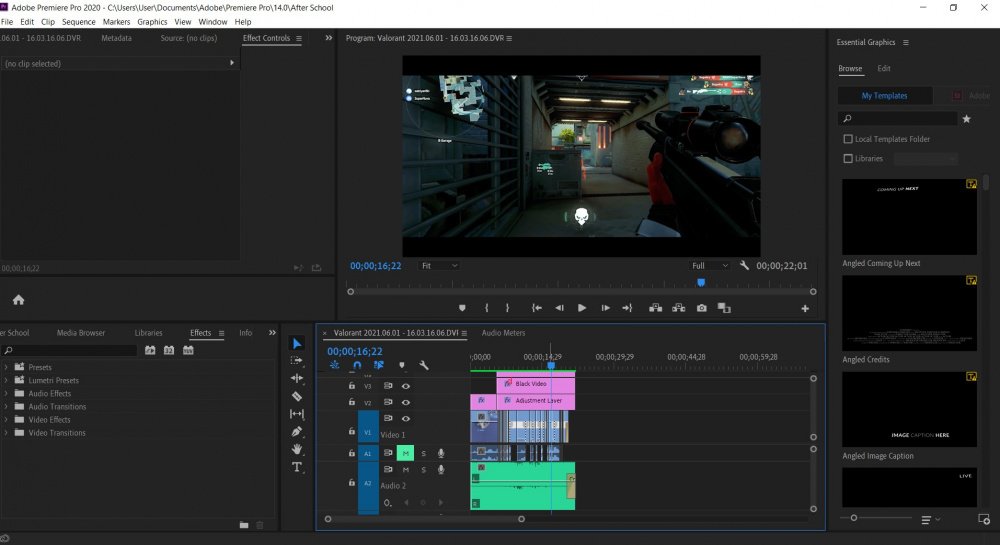Click the Lift button
Viewport: 1000px width, 545px height.
(656, 308)
